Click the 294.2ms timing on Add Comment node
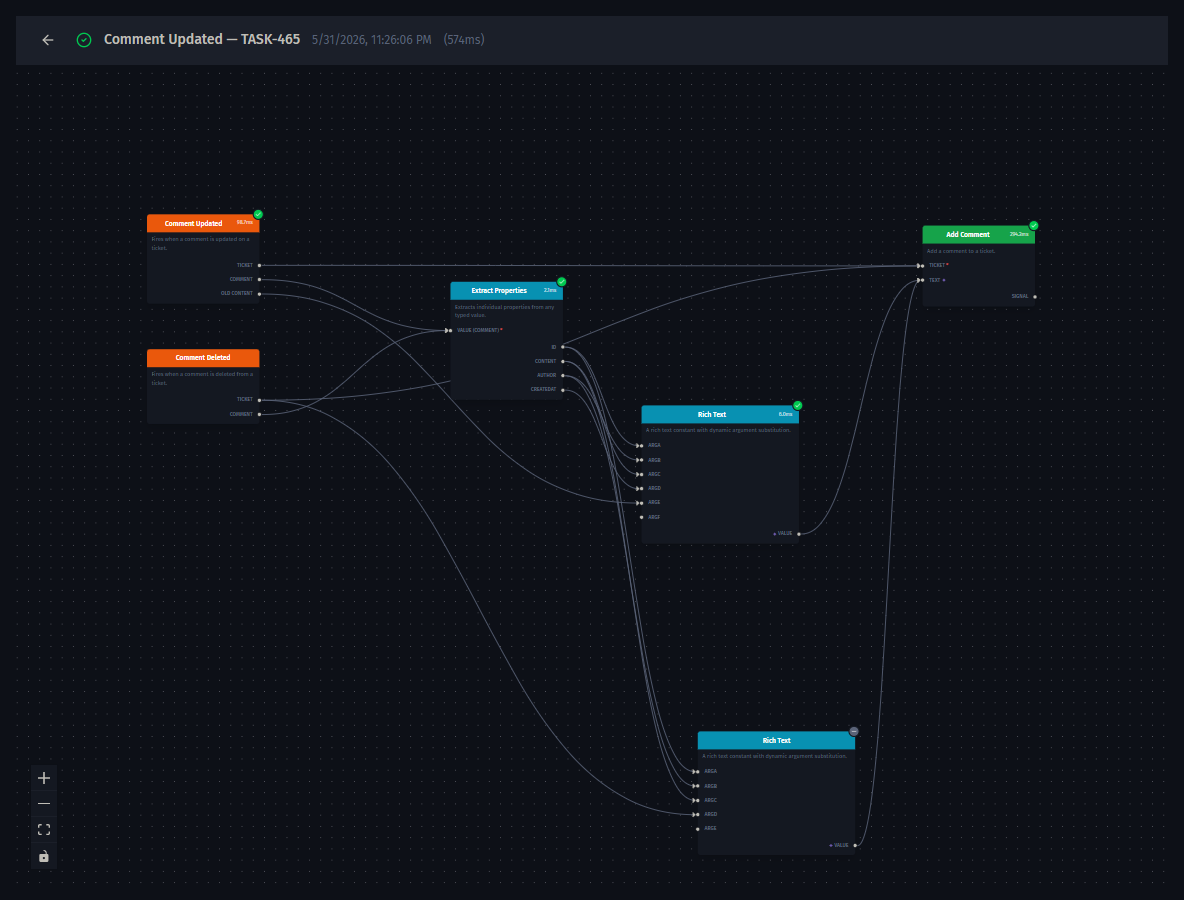Image resolution: width=1184 pixels, height=900 pixels. tap(1019, 234)
